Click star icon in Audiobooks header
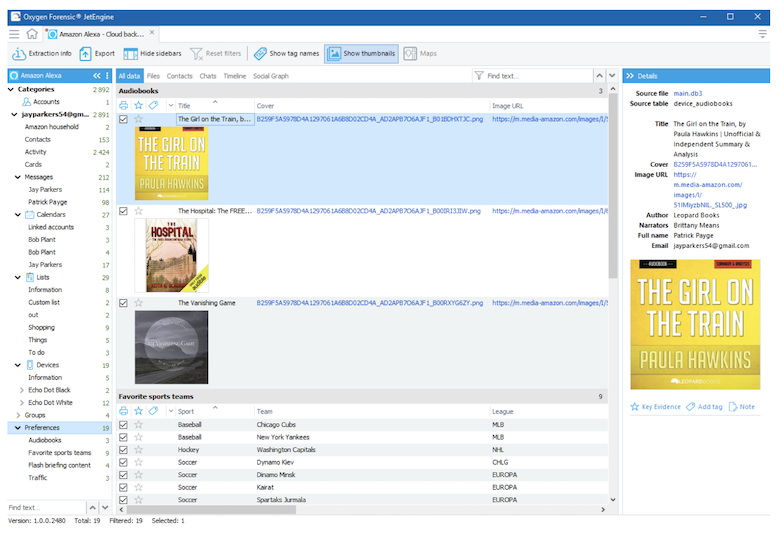 pyautogui.click(x=139, y=106)
